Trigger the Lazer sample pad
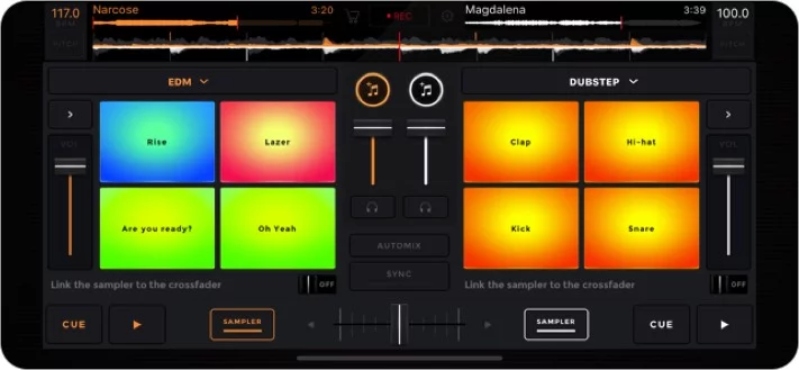 278,142
